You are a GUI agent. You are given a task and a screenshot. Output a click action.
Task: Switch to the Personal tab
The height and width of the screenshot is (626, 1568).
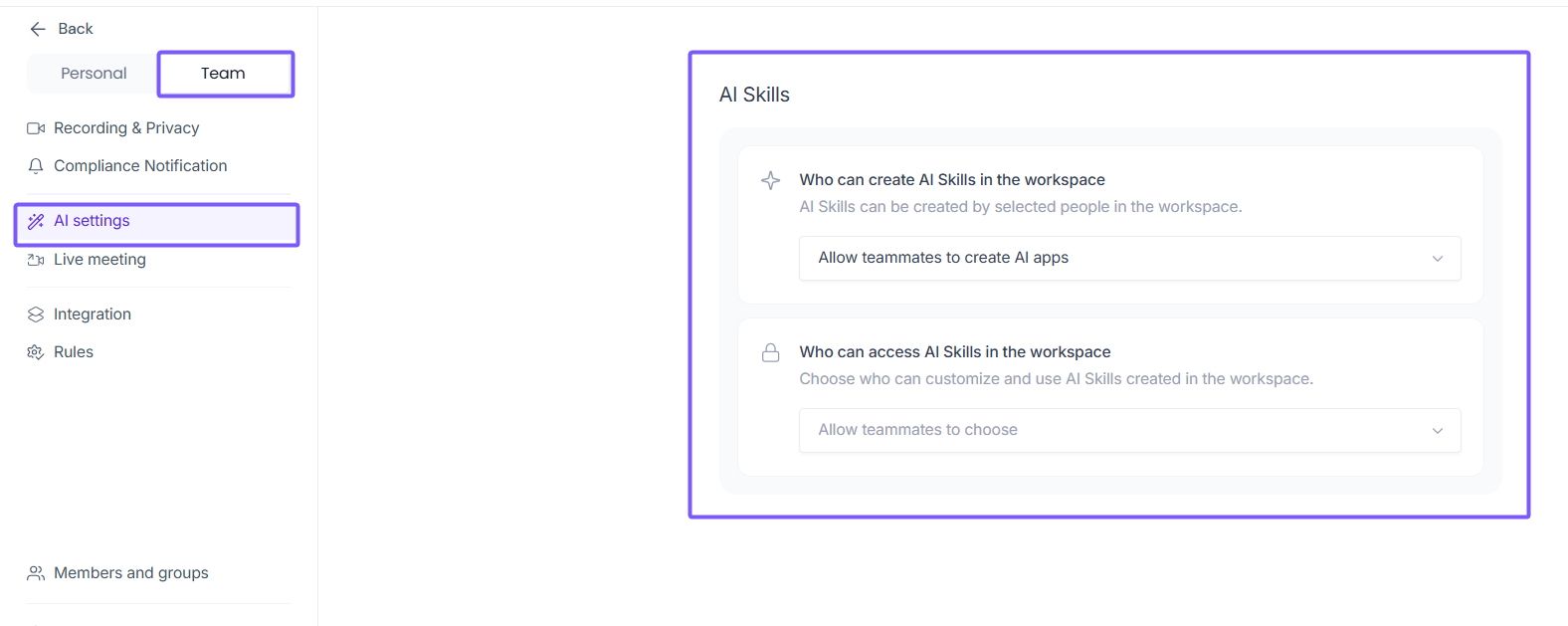click(x=94, y=74)
